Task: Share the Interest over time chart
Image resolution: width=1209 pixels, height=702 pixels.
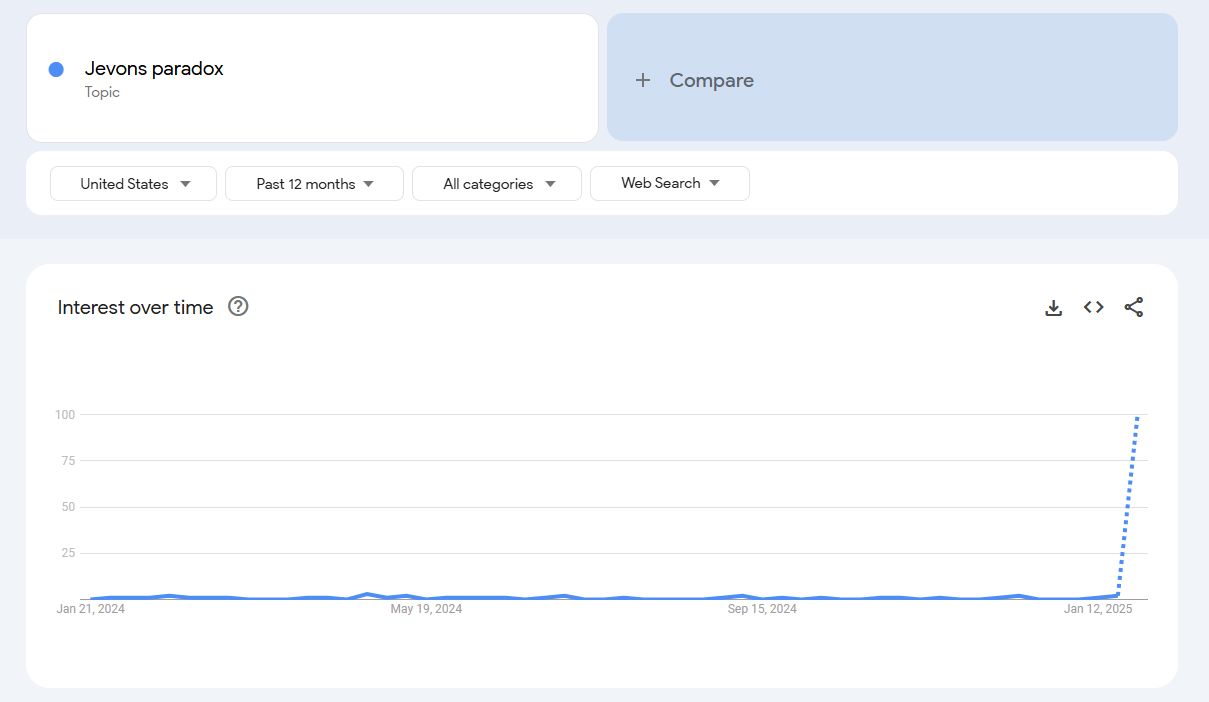Action: coord(1133,307)
